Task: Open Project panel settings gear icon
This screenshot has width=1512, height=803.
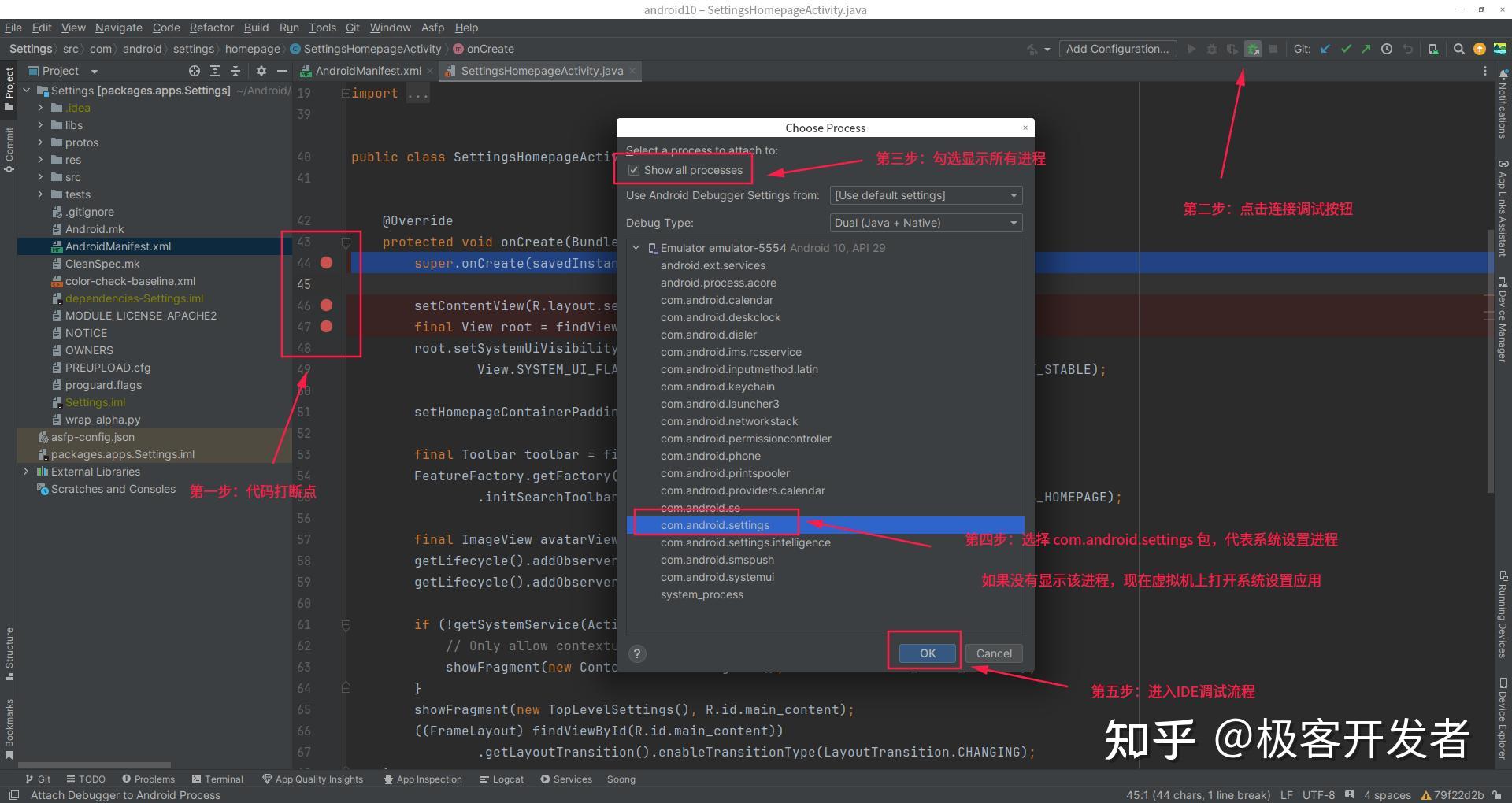Action: (261, 71)
